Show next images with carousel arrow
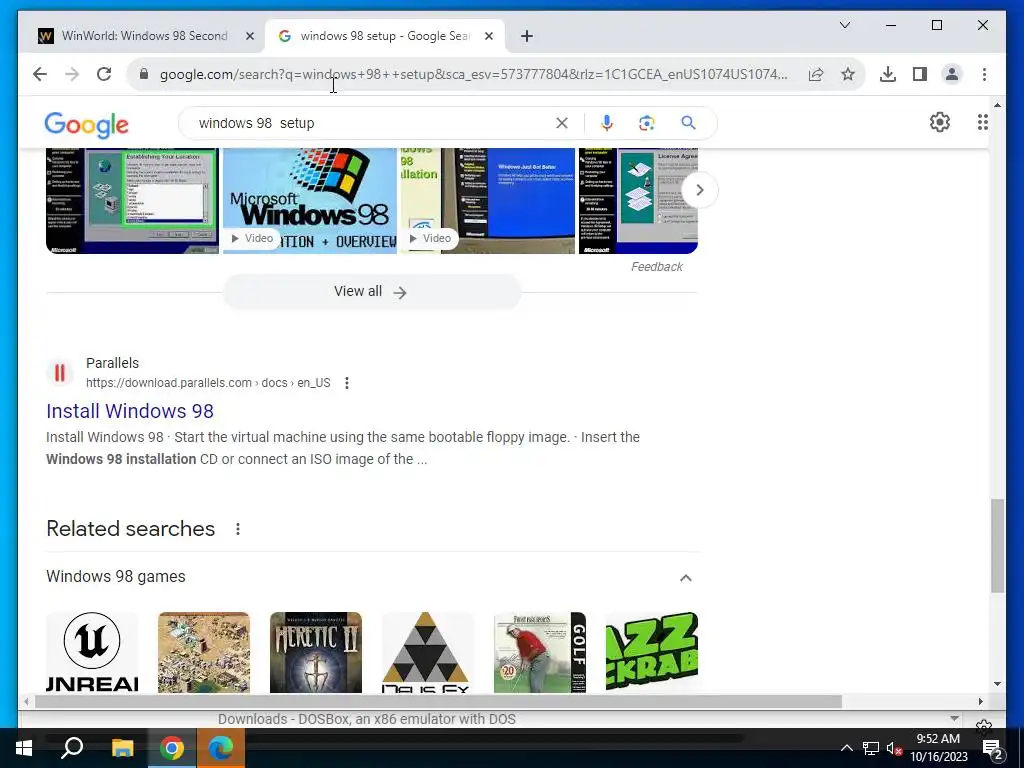1024x768 pixels. (699, 190)
